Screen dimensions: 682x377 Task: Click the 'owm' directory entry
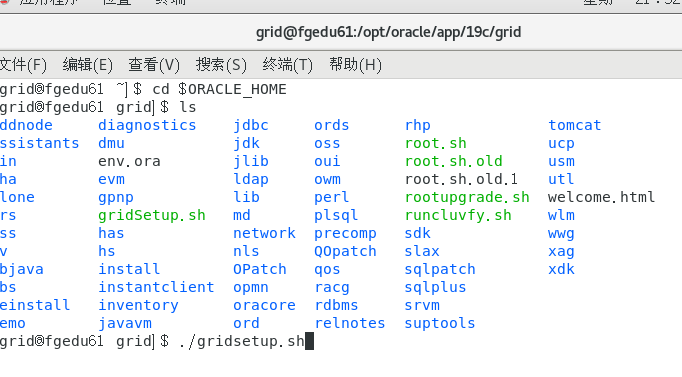pos(328,180)
